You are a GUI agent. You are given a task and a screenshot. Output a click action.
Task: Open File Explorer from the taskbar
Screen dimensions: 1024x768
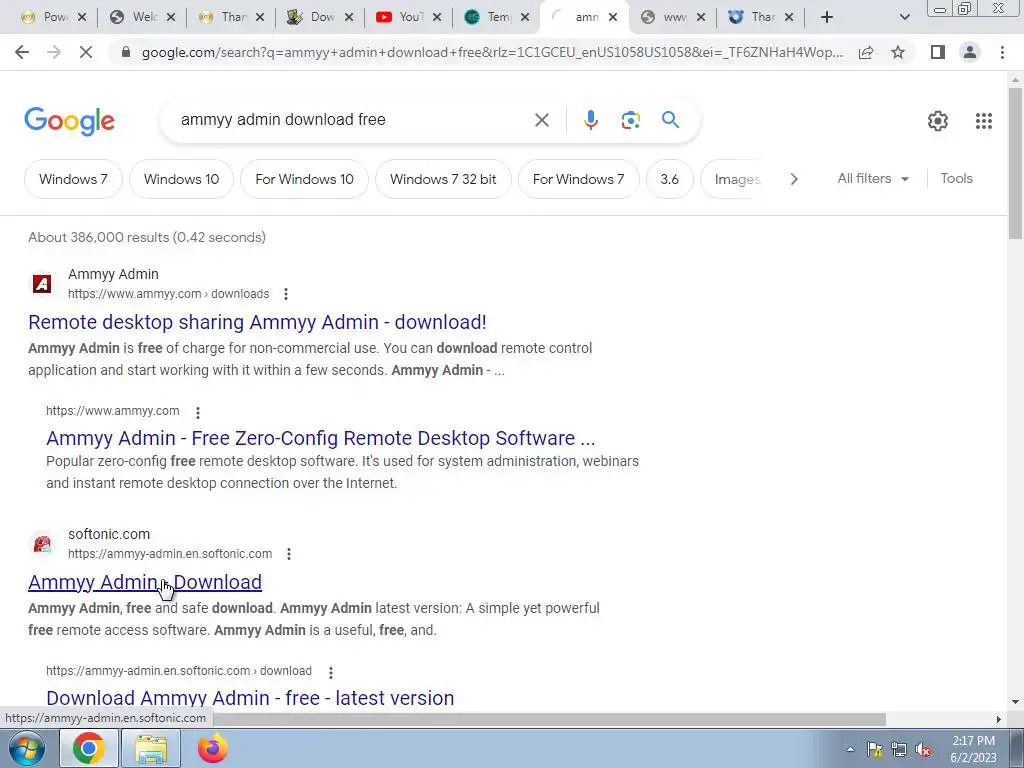click(x=151, y=748)
